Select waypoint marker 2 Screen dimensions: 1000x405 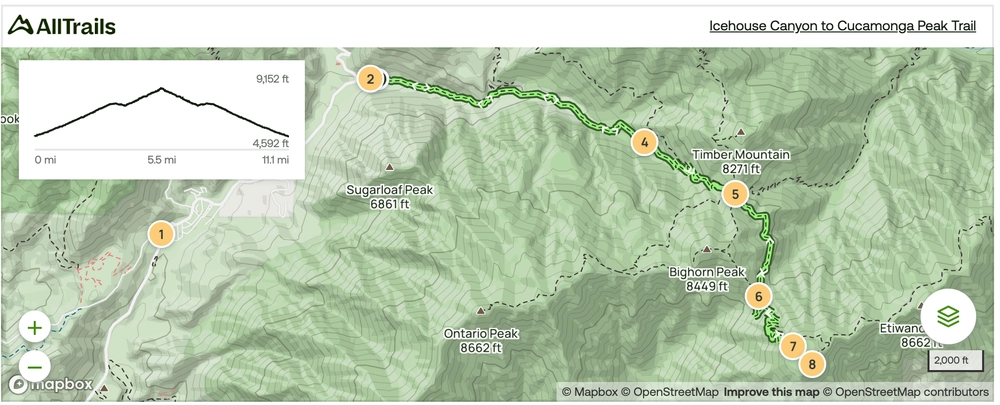pos(370,79)
